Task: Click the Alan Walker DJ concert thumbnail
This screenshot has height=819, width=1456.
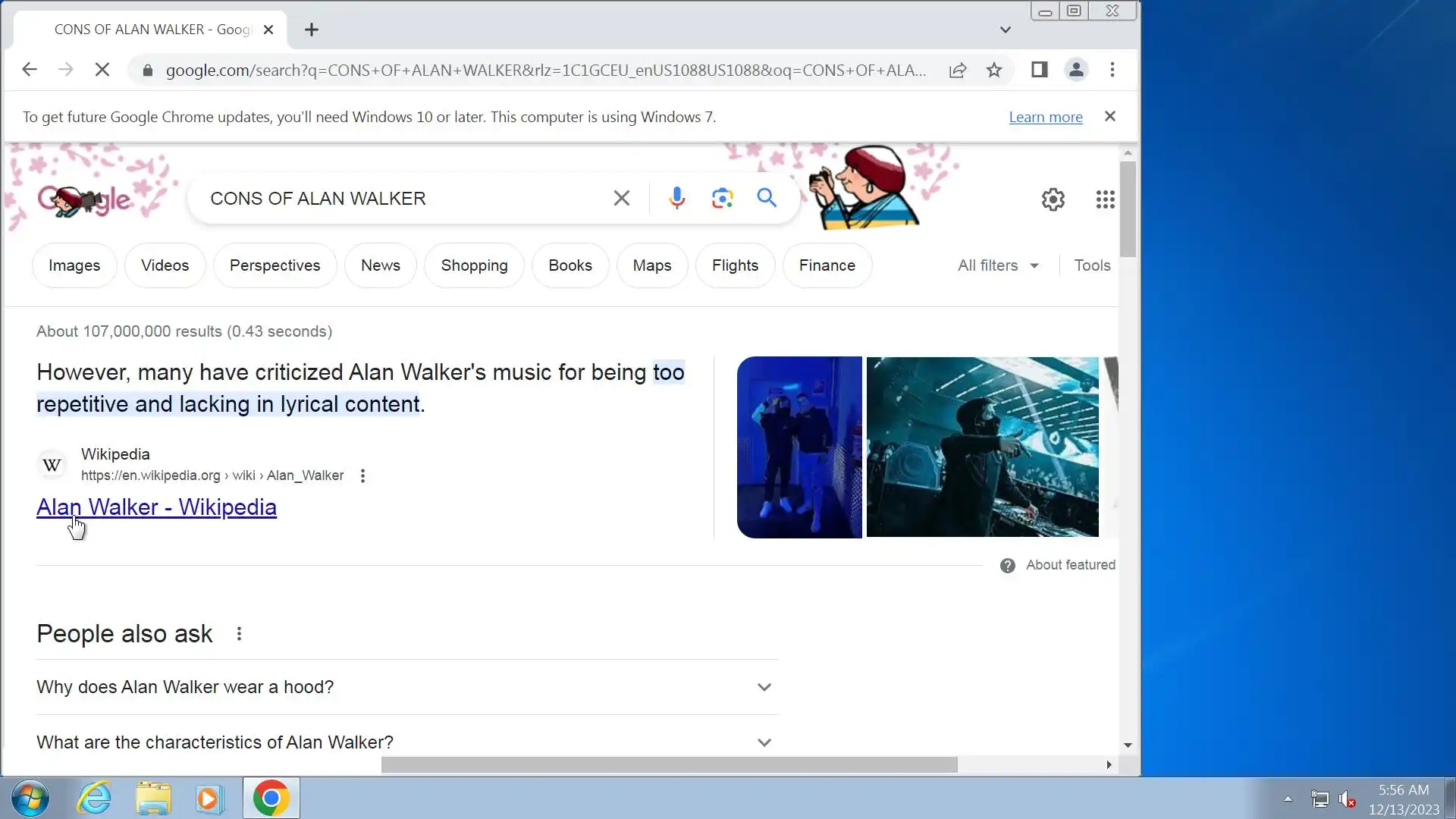Action: 982,447
